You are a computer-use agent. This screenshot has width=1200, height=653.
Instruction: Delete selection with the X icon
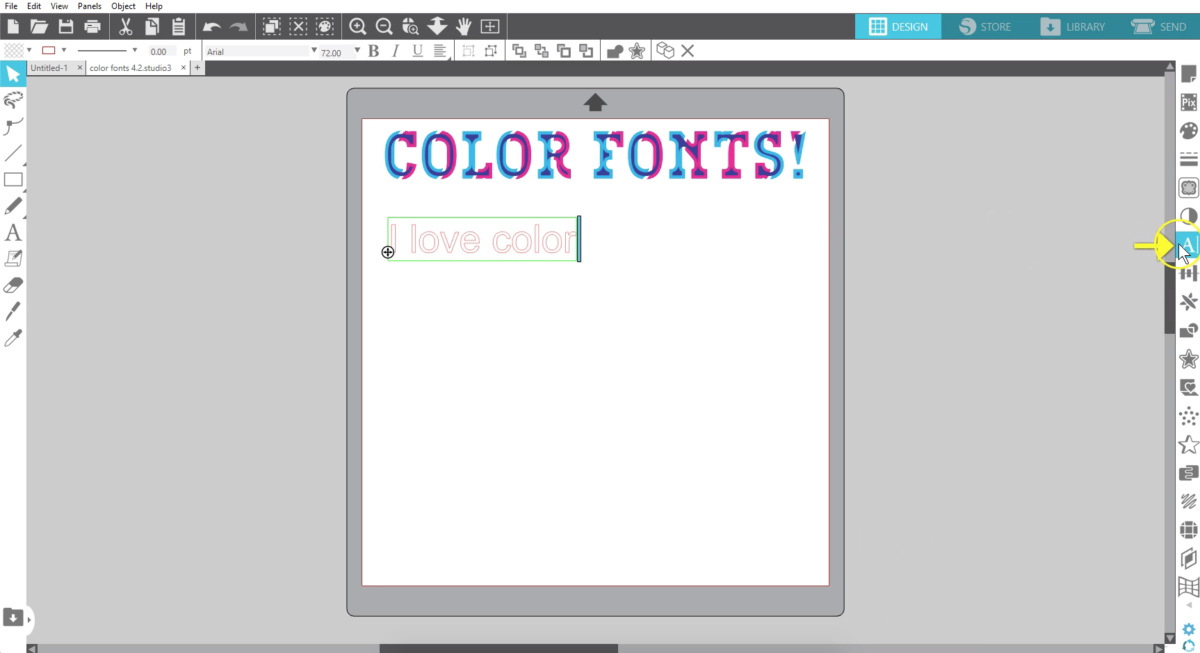(x=688, y=51)
